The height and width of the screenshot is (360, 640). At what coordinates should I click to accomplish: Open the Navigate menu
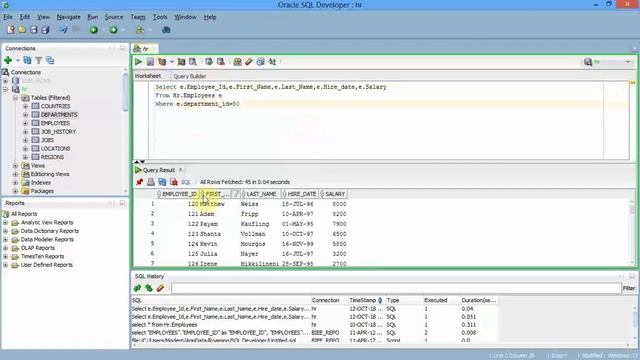(x=68, y=17)
